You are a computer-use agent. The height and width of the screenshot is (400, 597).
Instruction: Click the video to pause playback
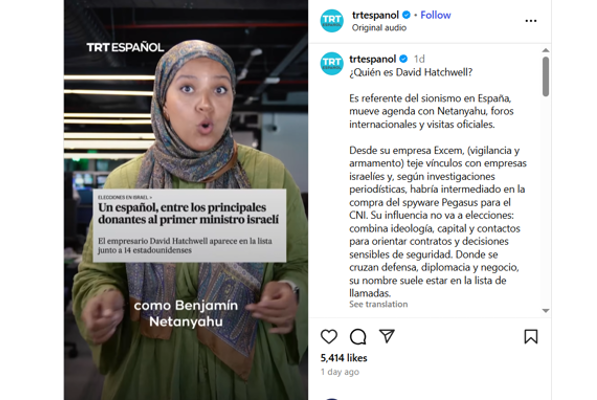pos(186,200)
